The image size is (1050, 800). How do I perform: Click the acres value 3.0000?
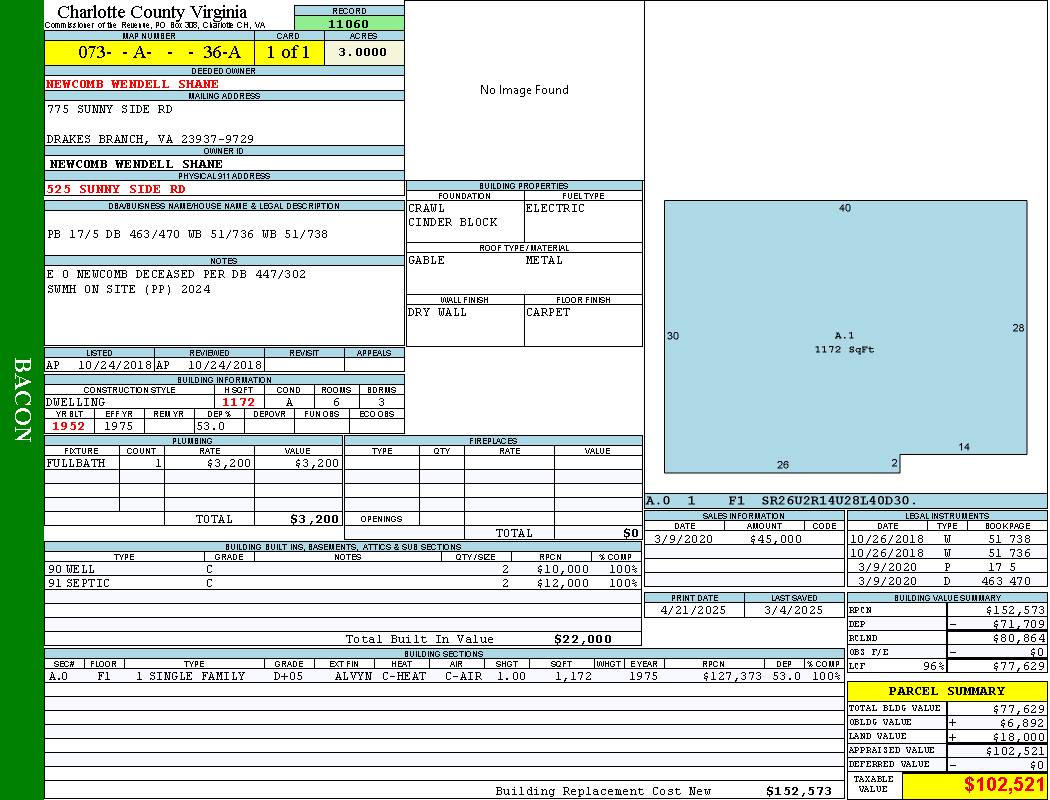[363, 53]
